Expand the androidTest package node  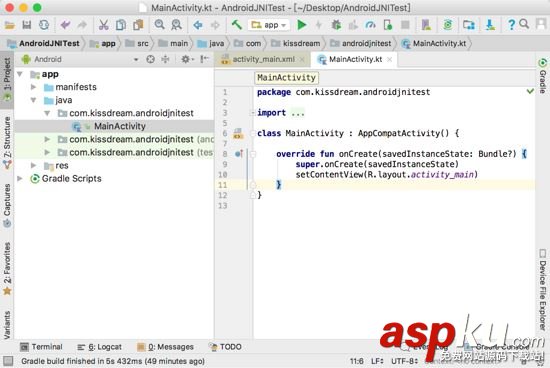tap(47, 139)
